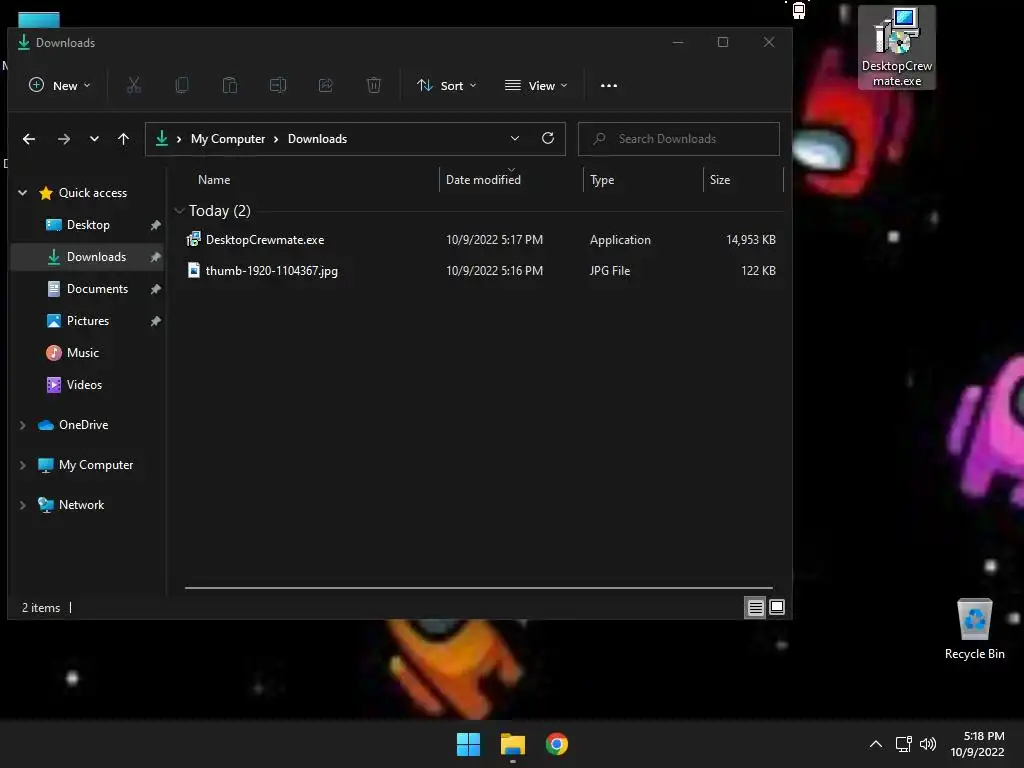
Task: Open the clock and date panel
Action: 977,744
